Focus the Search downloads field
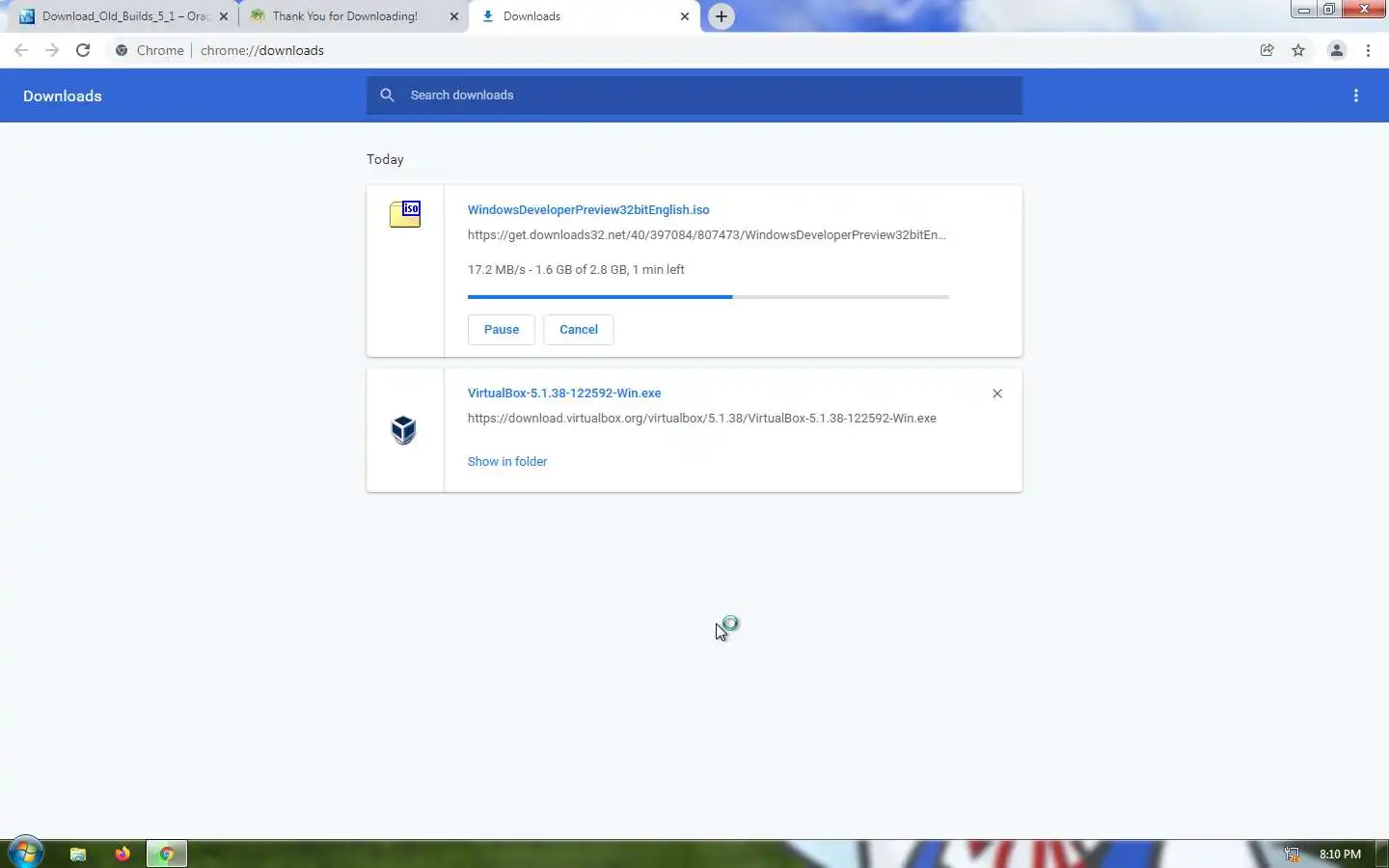Image resolution: width=1389 pixels, height=868 pixels. [x=694, y=95]
